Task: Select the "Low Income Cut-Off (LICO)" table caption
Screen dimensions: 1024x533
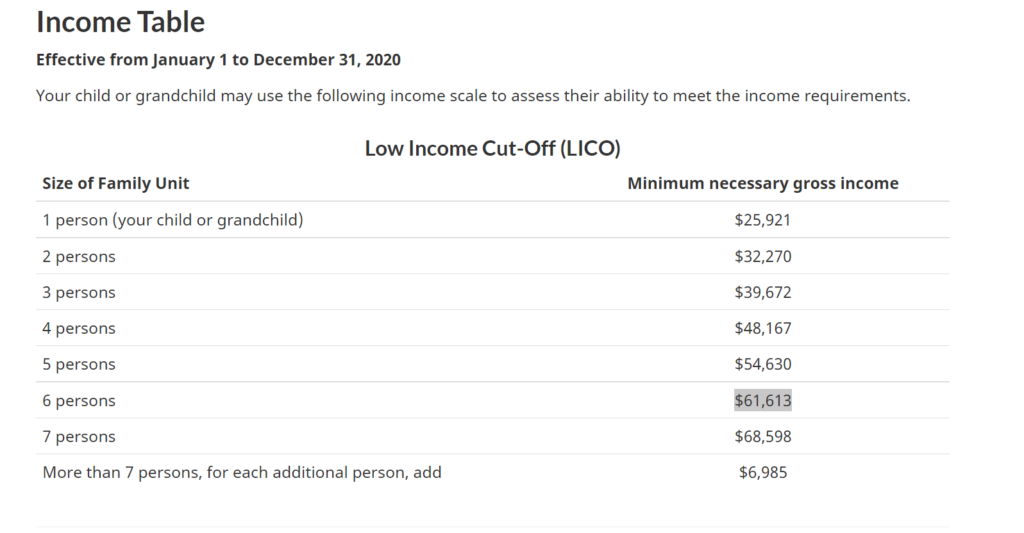Action: pos(492,149)
